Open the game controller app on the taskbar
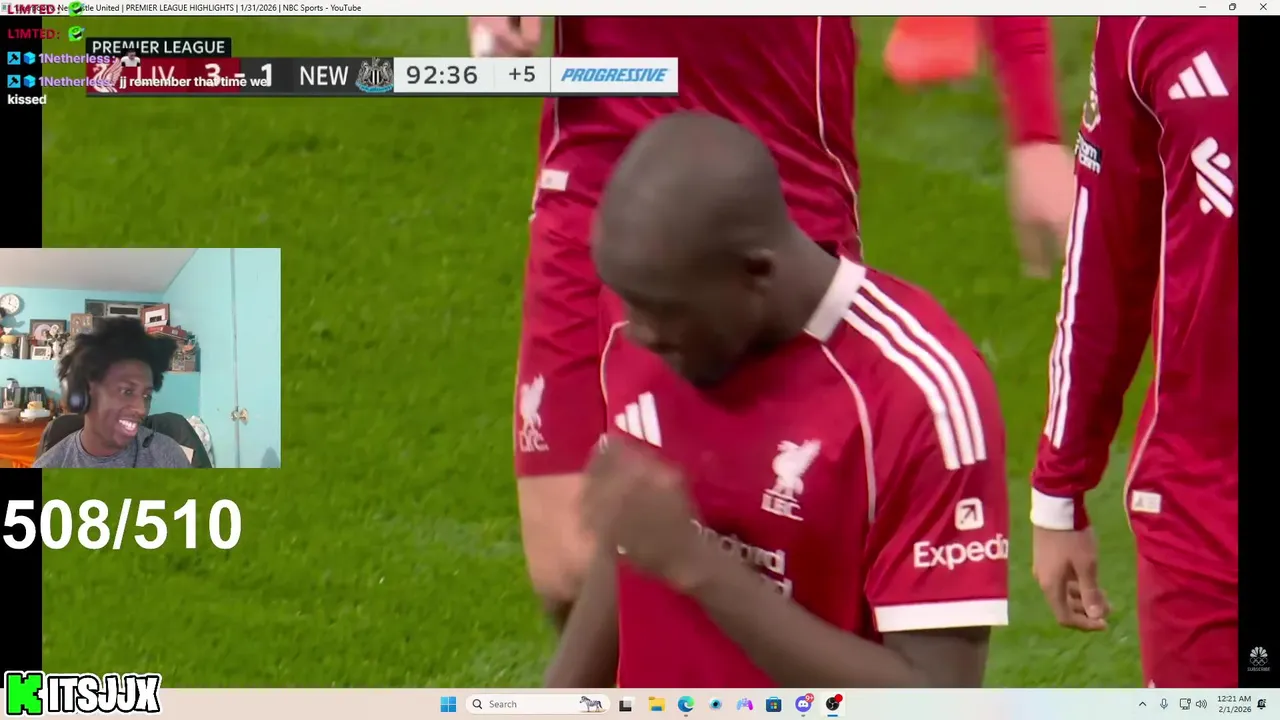The image size is (1280, 720). click(744, 704)
